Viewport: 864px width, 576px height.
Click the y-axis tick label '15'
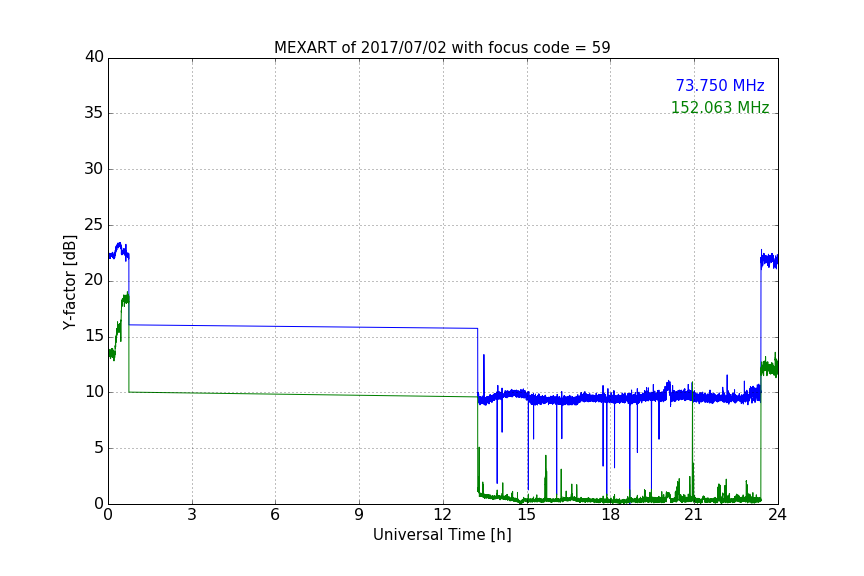point(94,336)
